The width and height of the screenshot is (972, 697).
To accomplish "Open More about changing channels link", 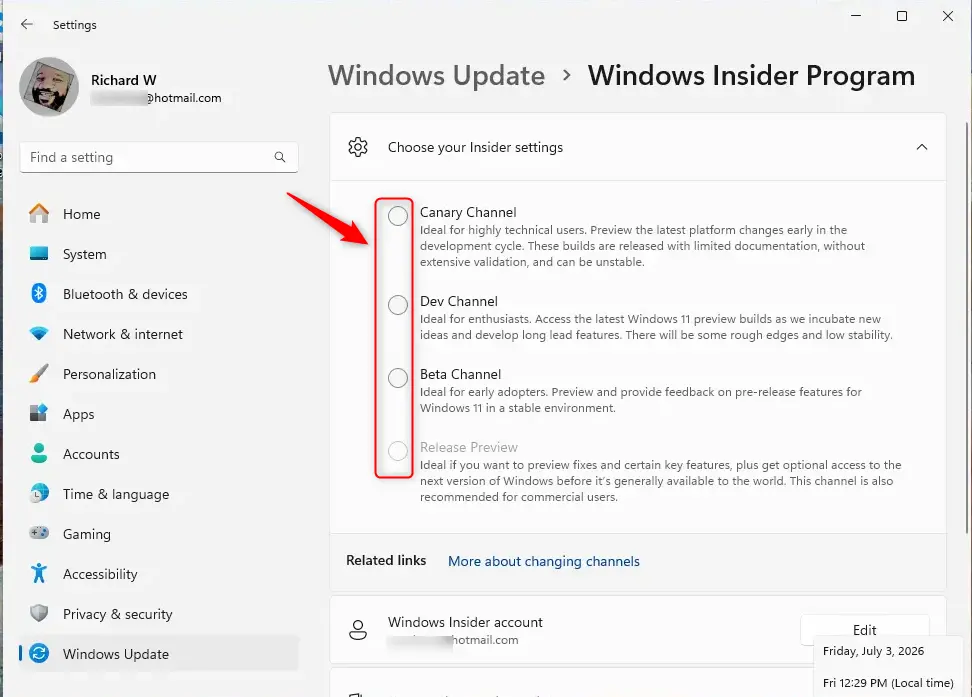I will tap(544, 561).
